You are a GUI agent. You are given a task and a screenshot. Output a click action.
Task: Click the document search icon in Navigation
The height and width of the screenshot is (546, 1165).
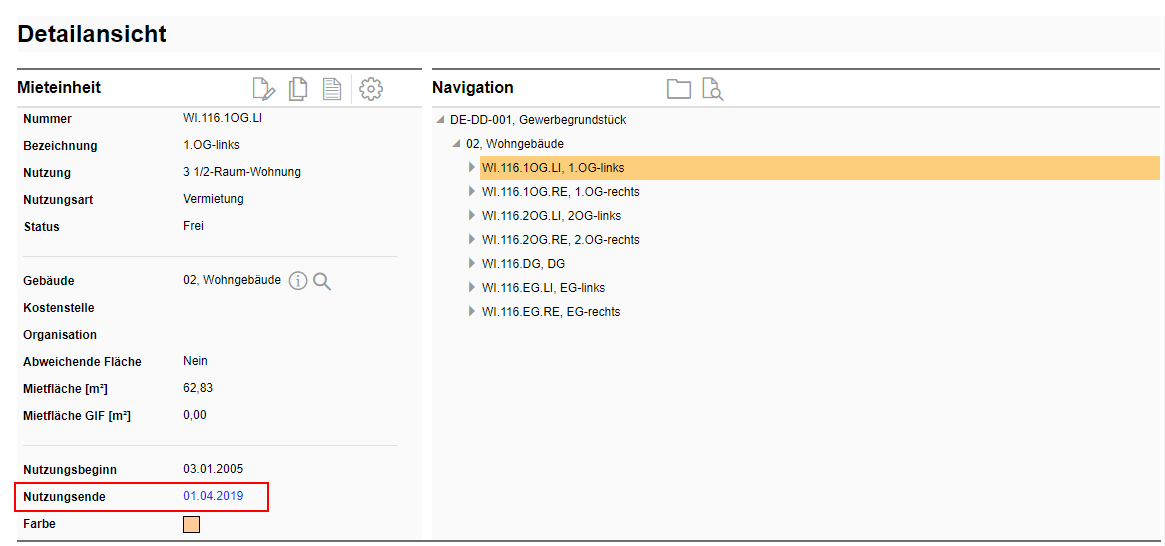tap(712, 89)
